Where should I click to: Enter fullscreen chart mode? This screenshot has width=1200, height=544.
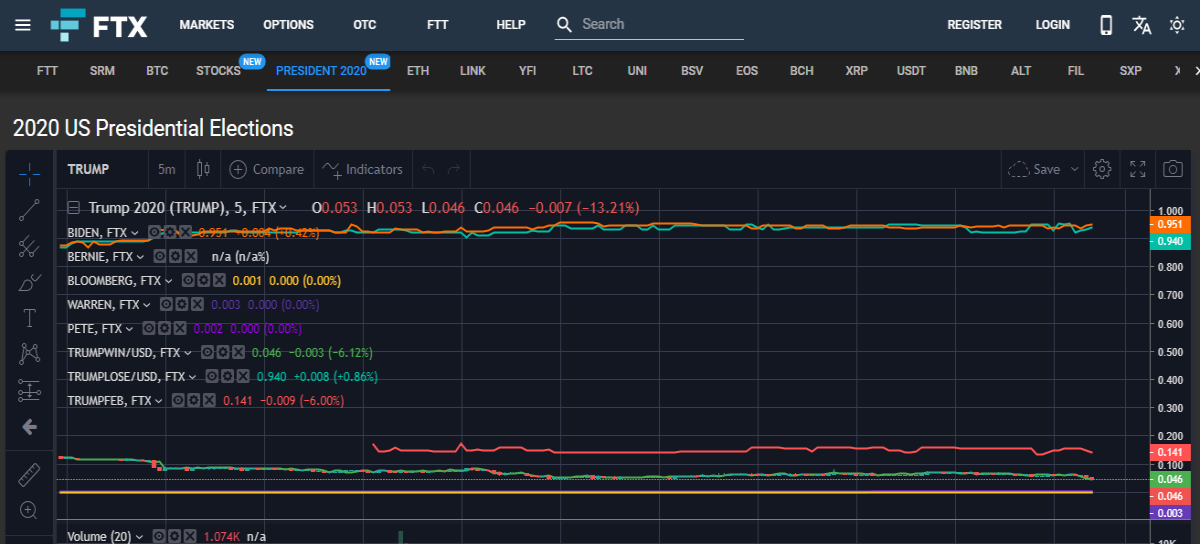[x=1138, y=169]
